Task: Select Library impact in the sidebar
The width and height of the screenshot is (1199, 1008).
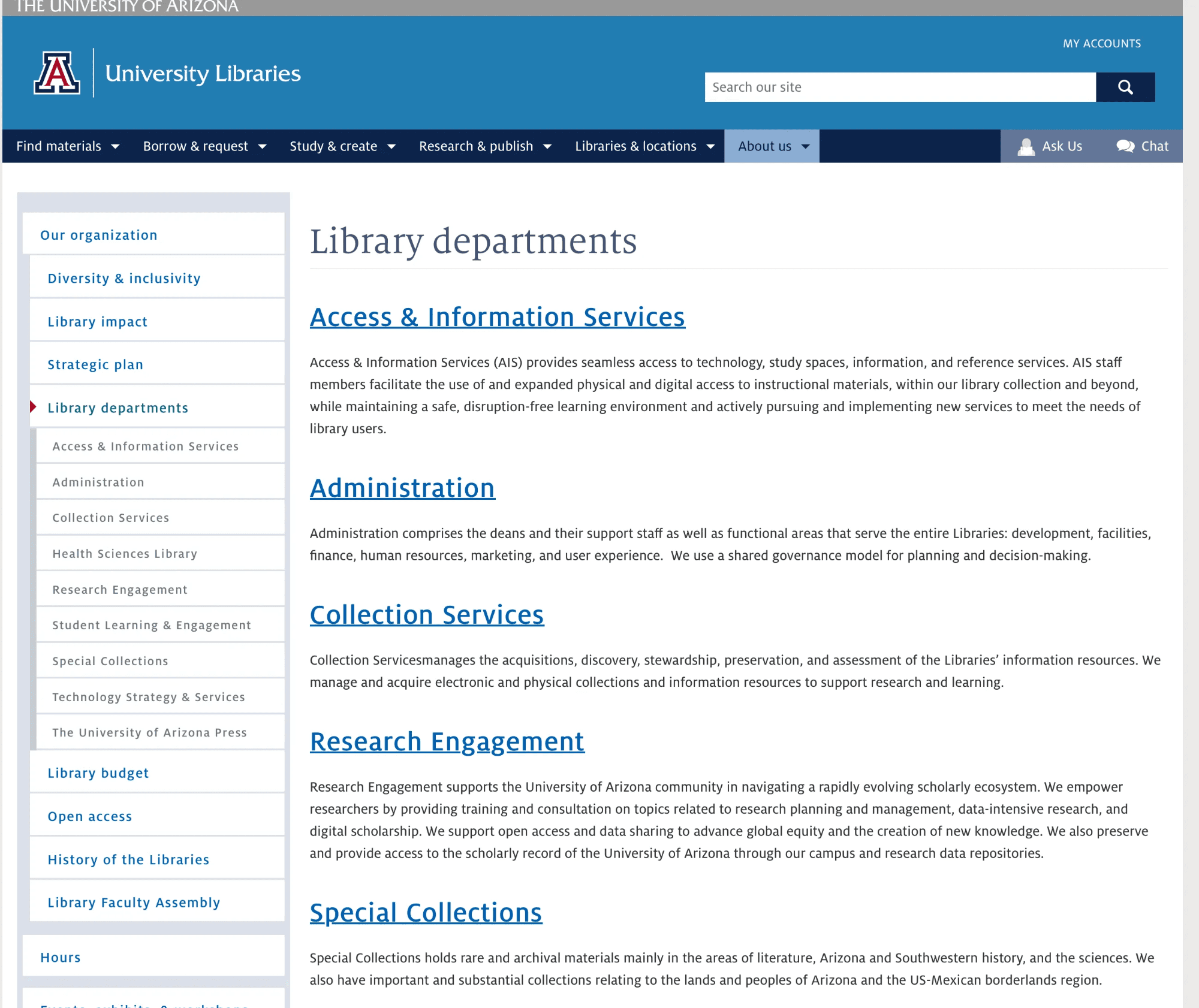Action: tap(157, 321)
